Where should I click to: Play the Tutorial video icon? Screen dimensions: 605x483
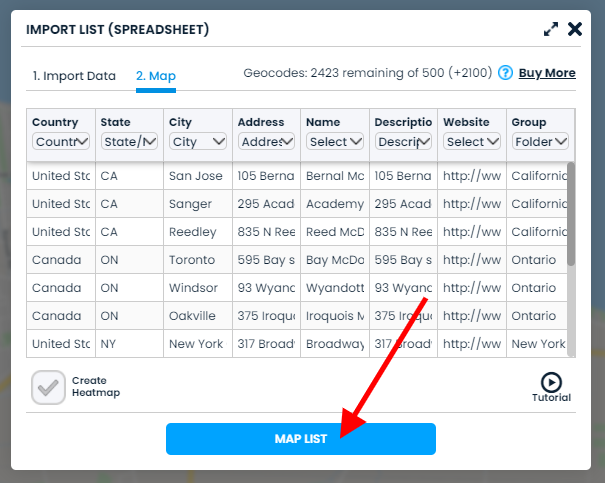point(551,382)
